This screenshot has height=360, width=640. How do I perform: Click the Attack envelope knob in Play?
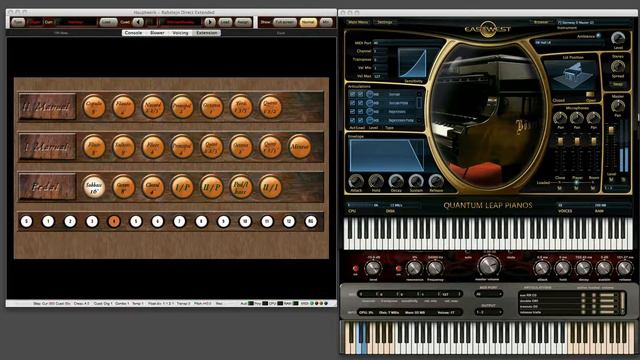pyautogui.click(x=356, y=181)
